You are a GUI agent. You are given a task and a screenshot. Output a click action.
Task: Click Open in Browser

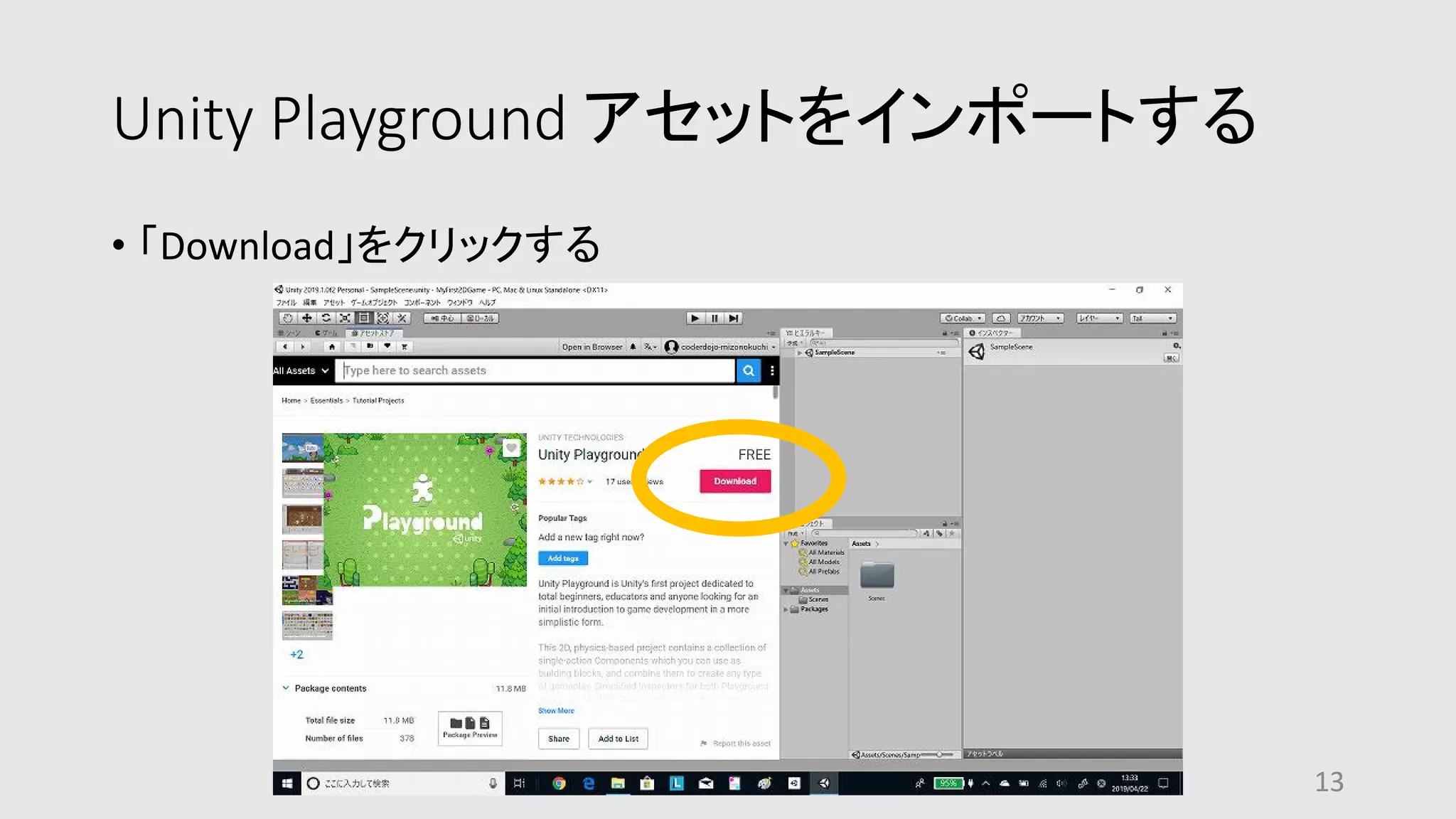point(591,347)
